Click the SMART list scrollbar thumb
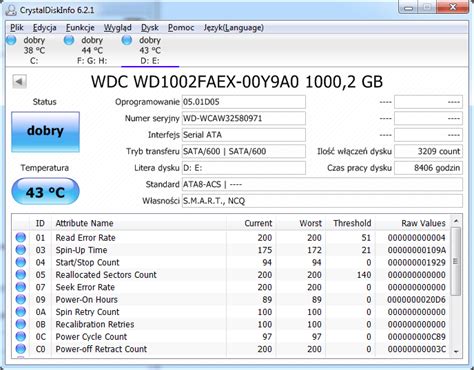 pyautogui.click(x=456, y=261)
